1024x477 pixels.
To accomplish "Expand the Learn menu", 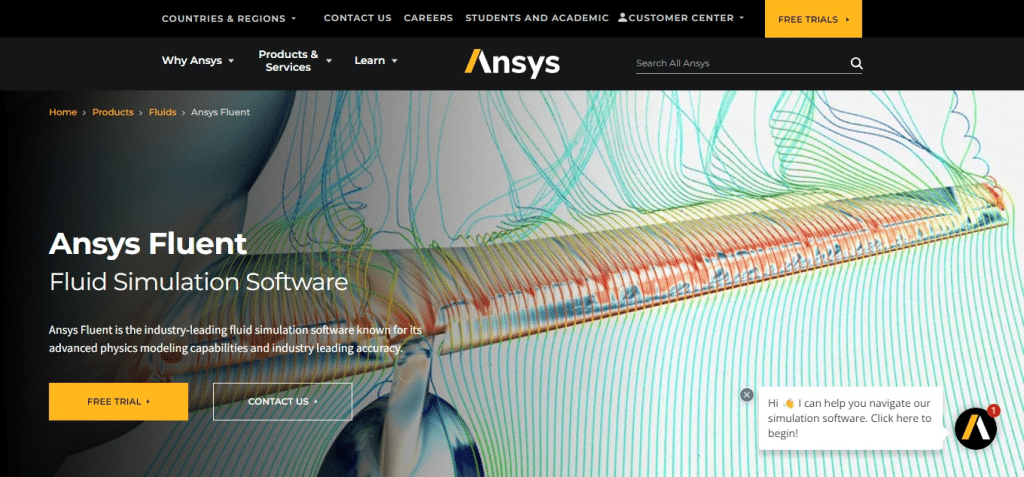I will point(376,61).
